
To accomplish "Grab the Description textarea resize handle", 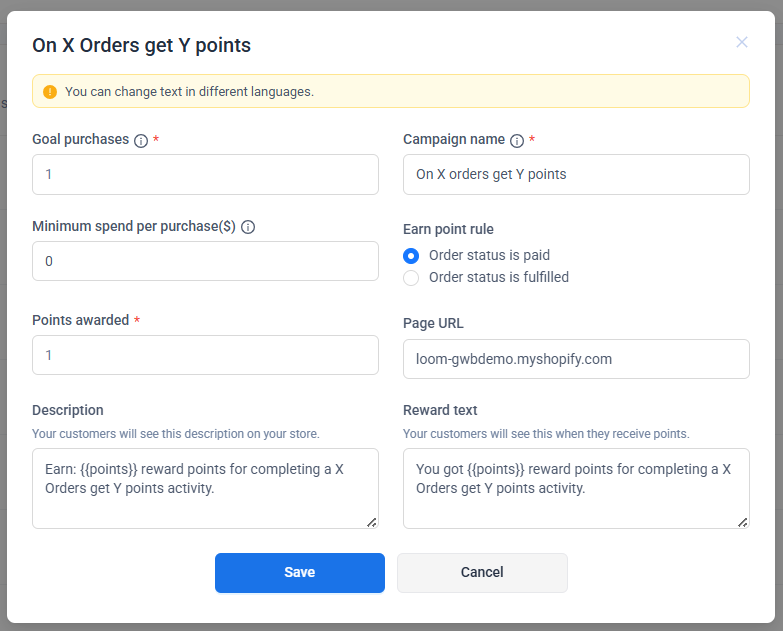I will click(x=372, y=521).
